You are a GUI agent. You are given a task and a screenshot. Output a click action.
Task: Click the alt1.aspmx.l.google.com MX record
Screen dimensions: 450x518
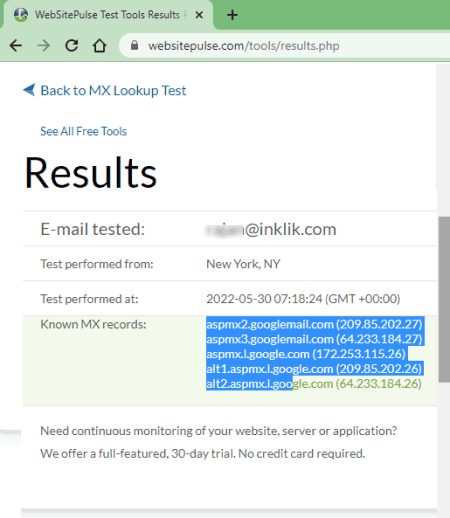[x=314, y=369]
